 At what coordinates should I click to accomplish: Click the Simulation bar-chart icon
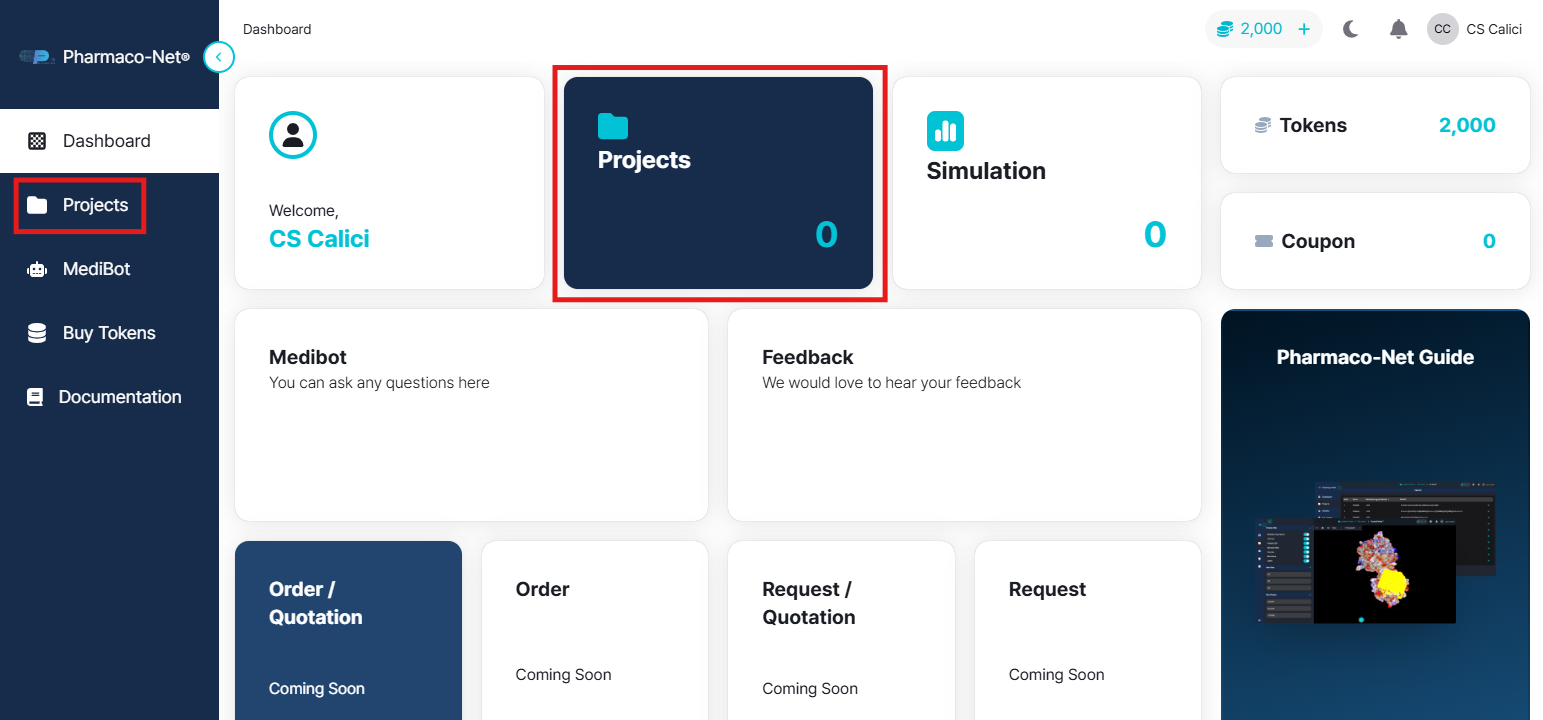[x=945, y=131]
